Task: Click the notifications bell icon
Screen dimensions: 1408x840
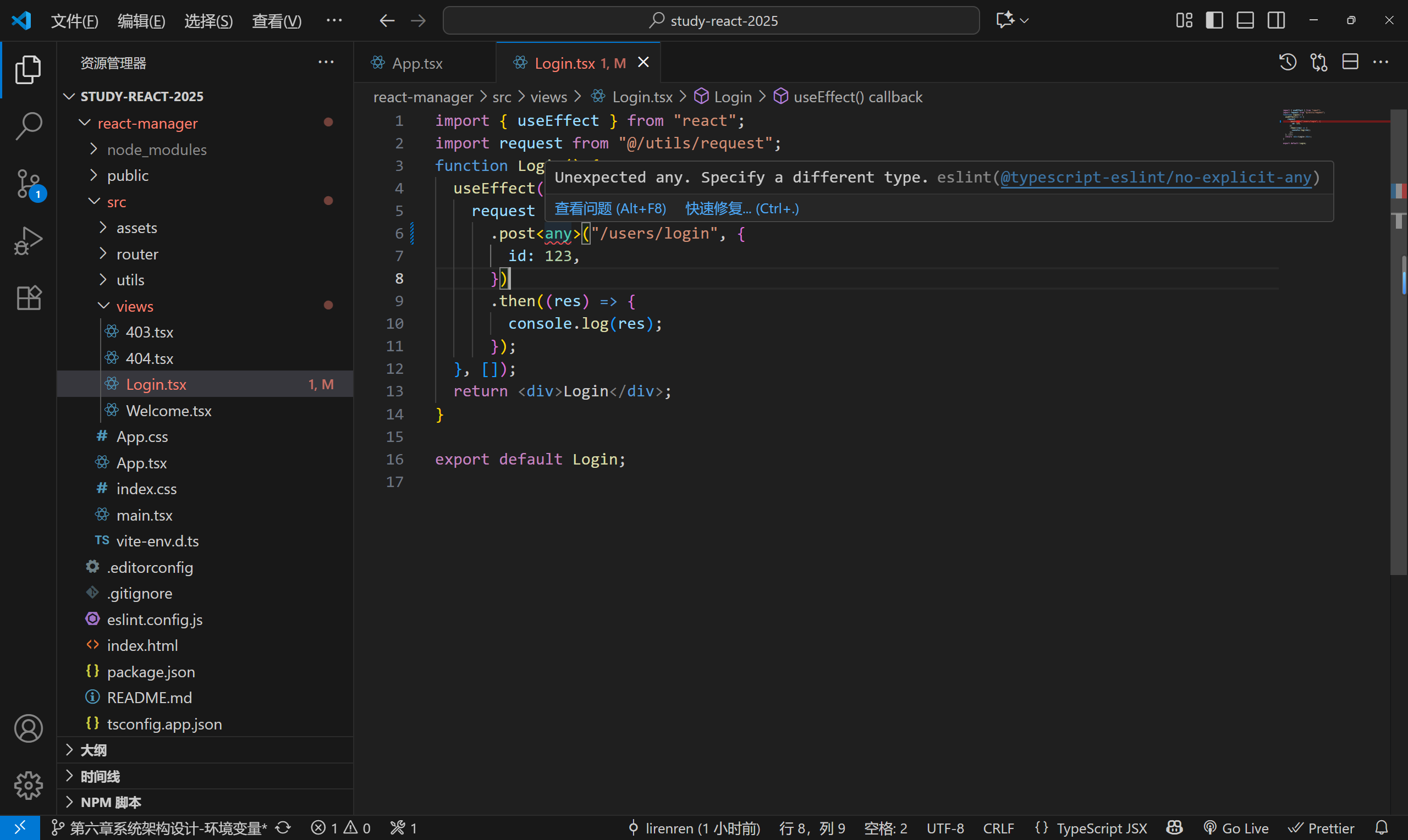Action: 1382,827
